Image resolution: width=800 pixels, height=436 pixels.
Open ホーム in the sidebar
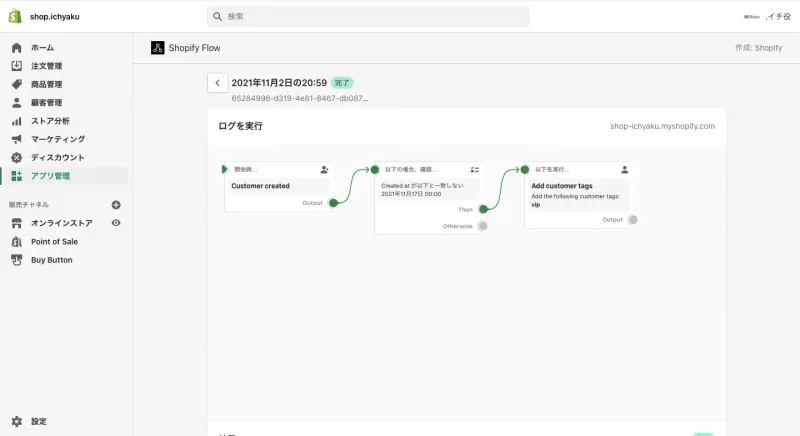tap(42, 47)
